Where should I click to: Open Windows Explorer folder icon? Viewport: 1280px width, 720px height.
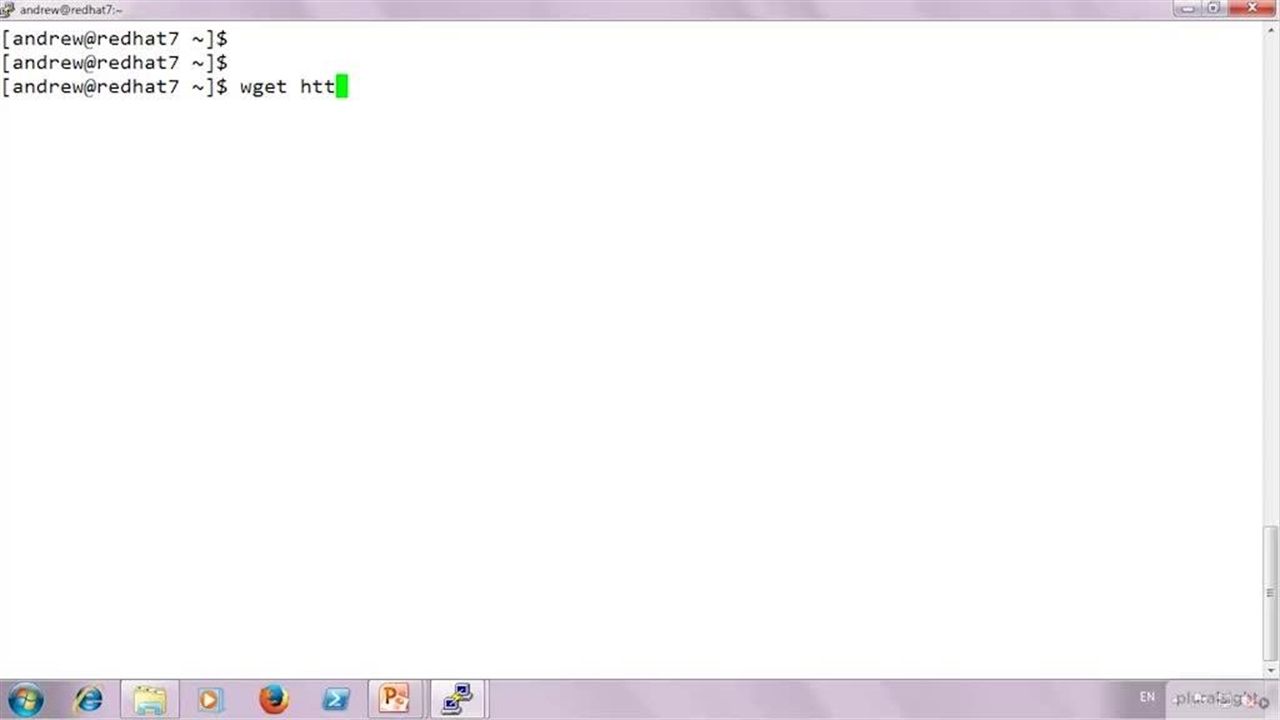[150, 699]
